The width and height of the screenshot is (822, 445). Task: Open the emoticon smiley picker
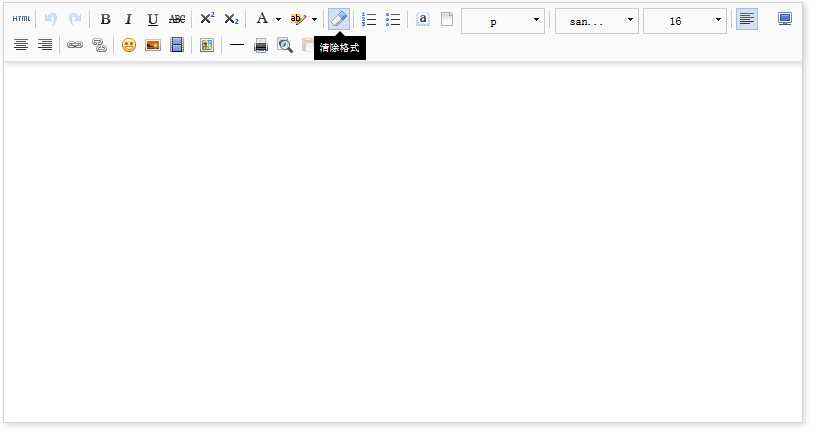(x=129, y=45)
